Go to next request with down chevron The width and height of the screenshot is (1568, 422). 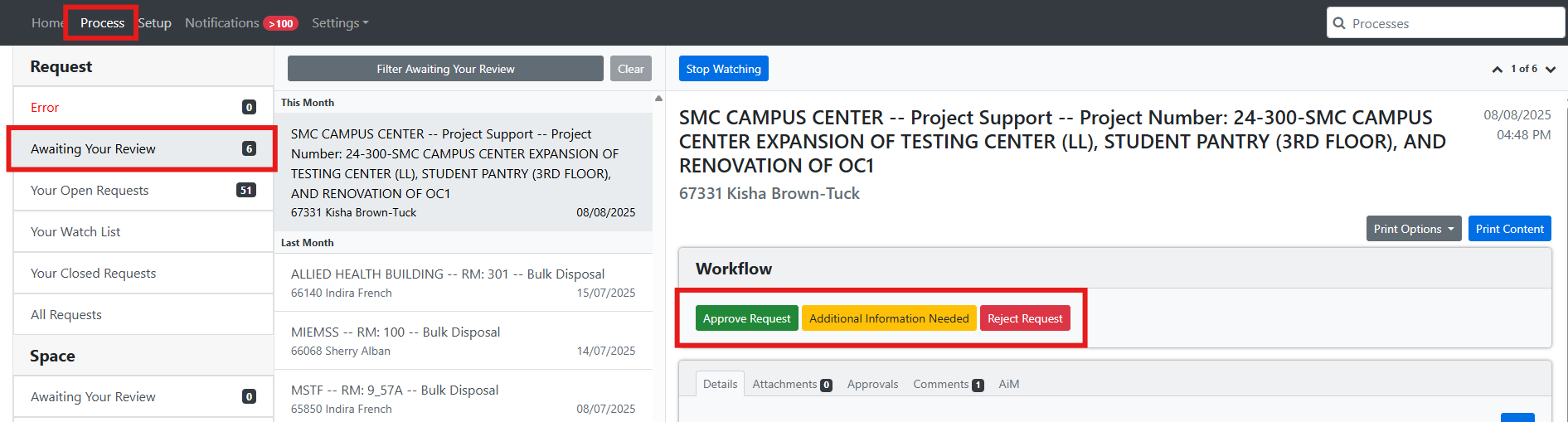[1551, 70]
